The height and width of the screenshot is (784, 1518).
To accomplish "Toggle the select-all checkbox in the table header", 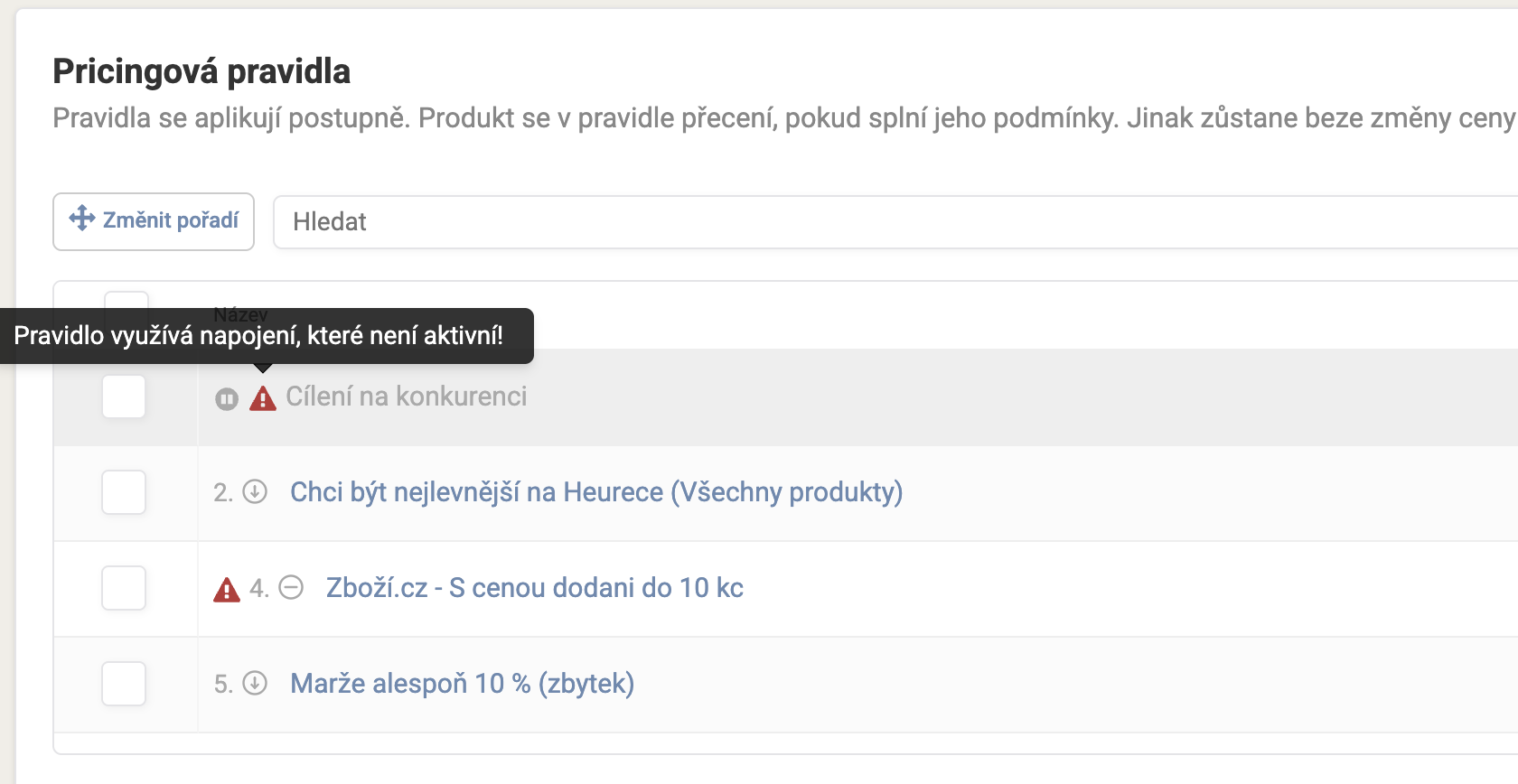I will click(x=126, y=301).
